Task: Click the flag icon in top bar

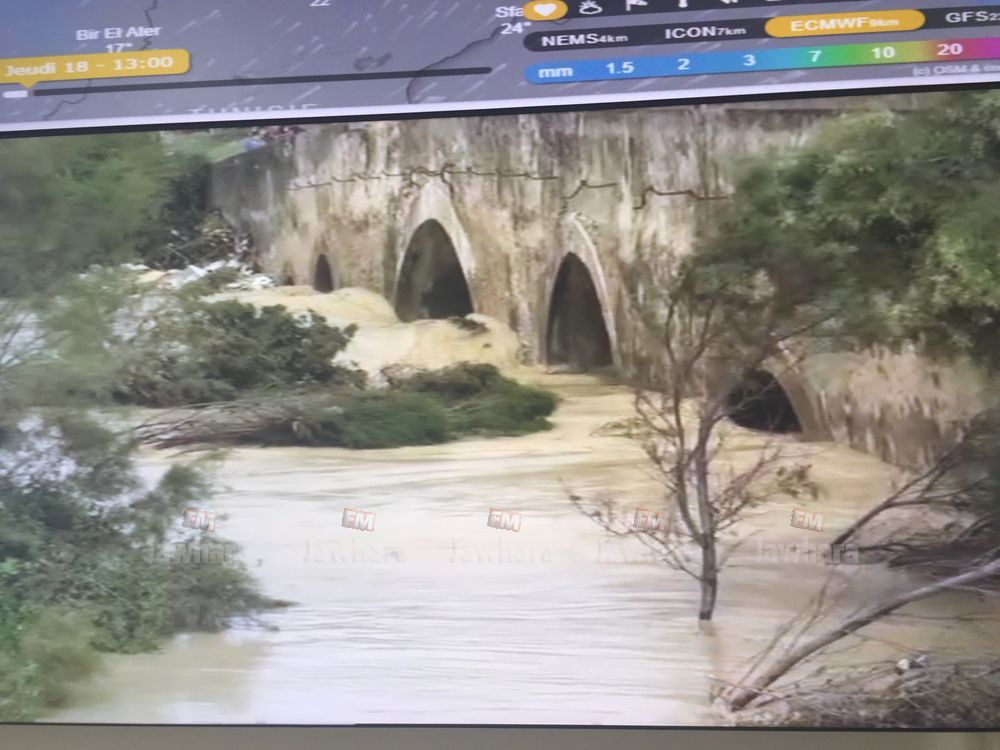Action: click(x=637, y=5)
